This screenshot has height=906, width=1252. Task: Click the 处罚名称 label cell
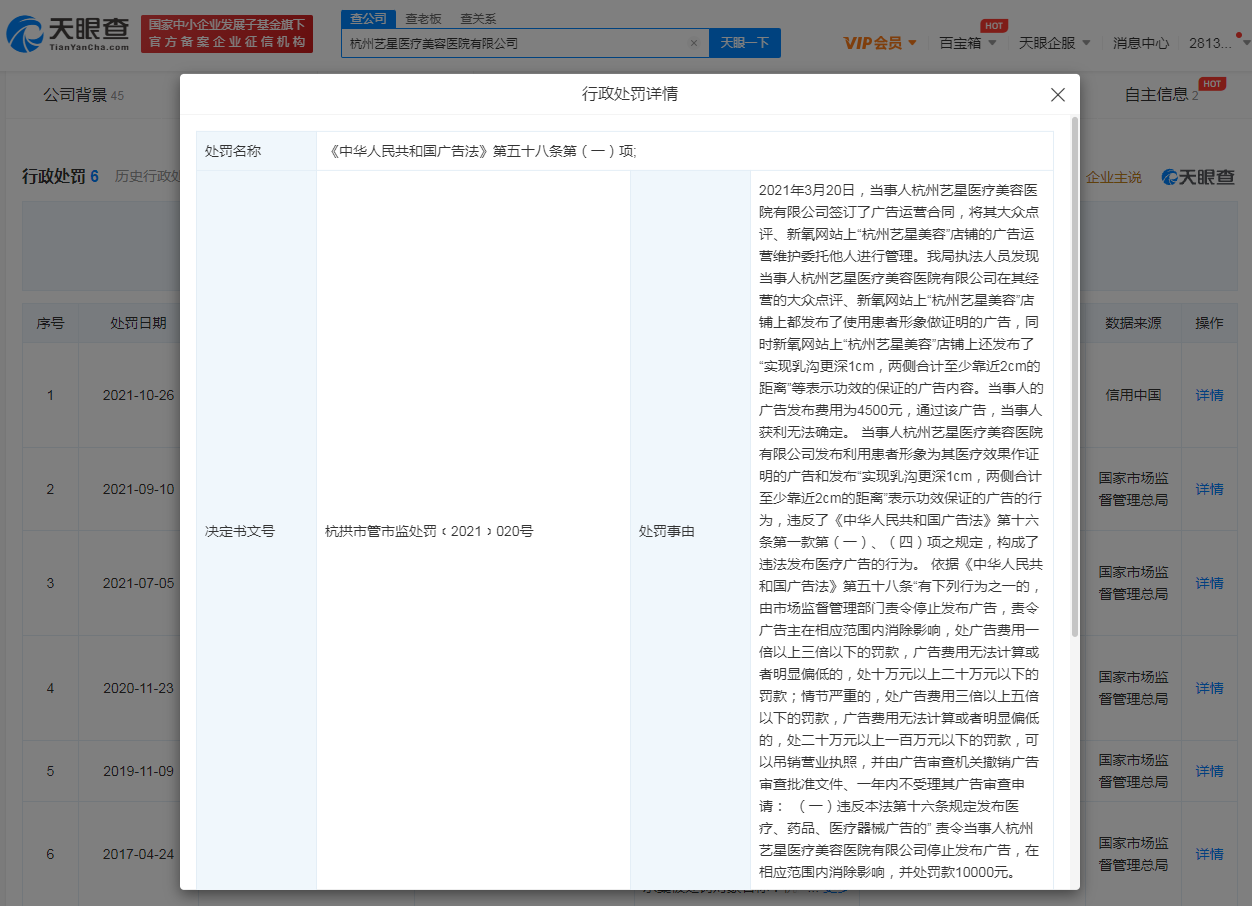coord(256,151)
